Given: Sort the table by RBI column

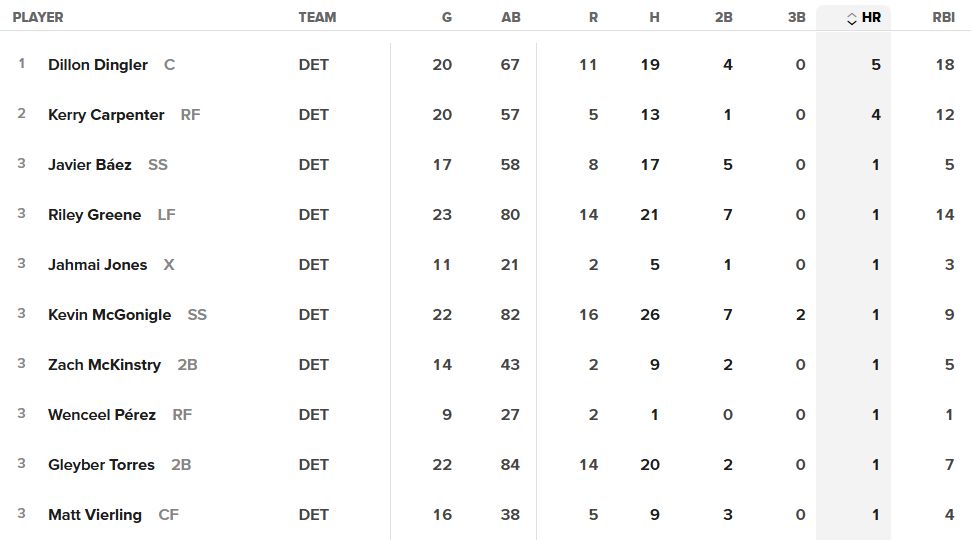Looking at the screenshot, I should coord(943,17).
